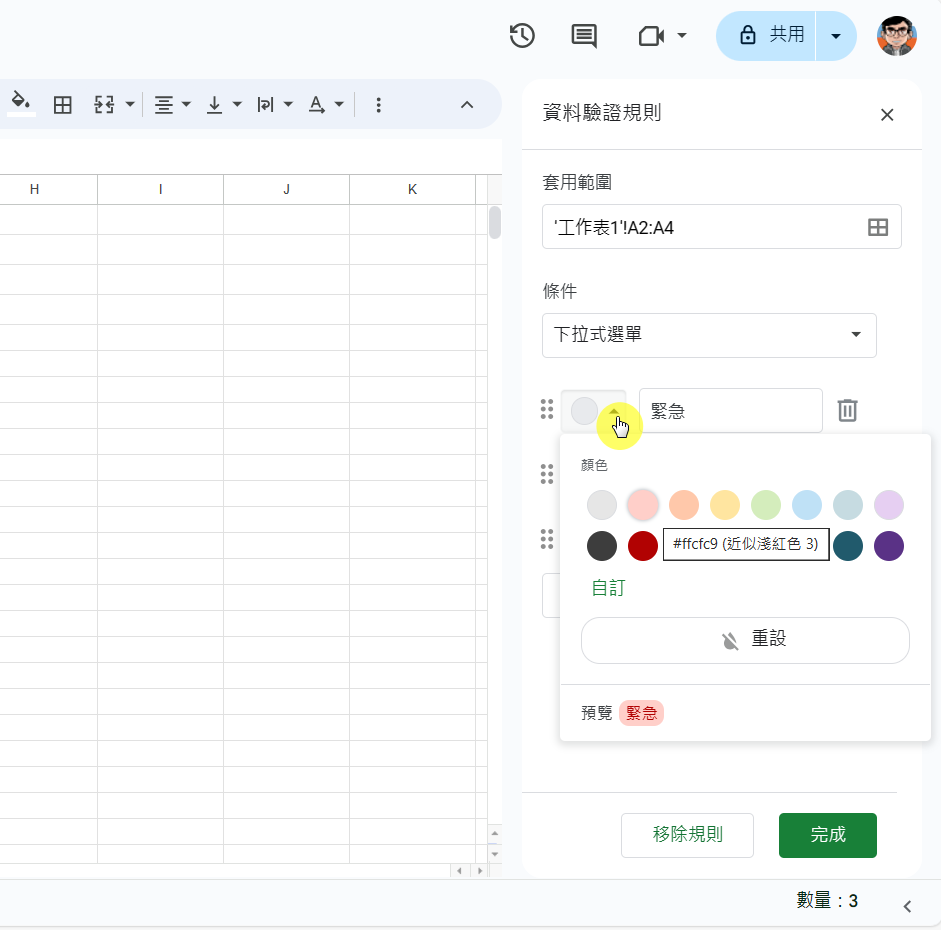Open version history
The image size is (941, 930).
[521, 36]
